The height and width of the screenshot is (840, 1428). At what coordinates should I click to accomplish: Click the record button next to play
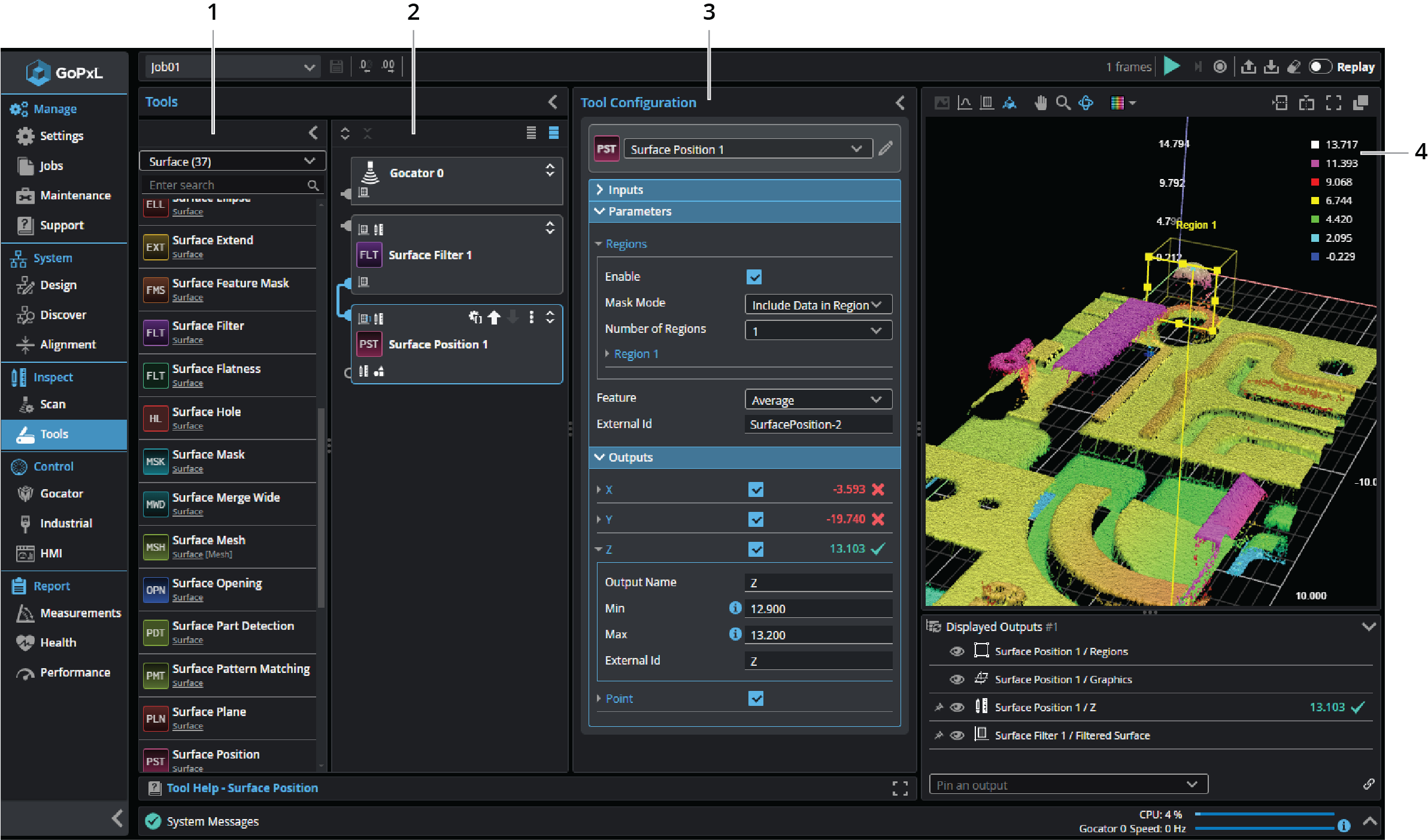point(1220,67)
